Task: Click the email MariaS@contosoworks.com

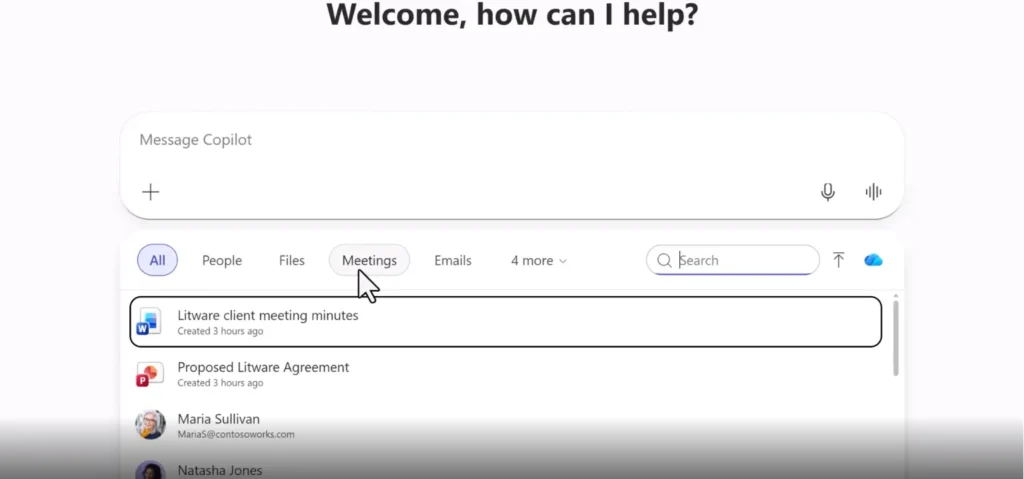Action: (x=236, y=435)
